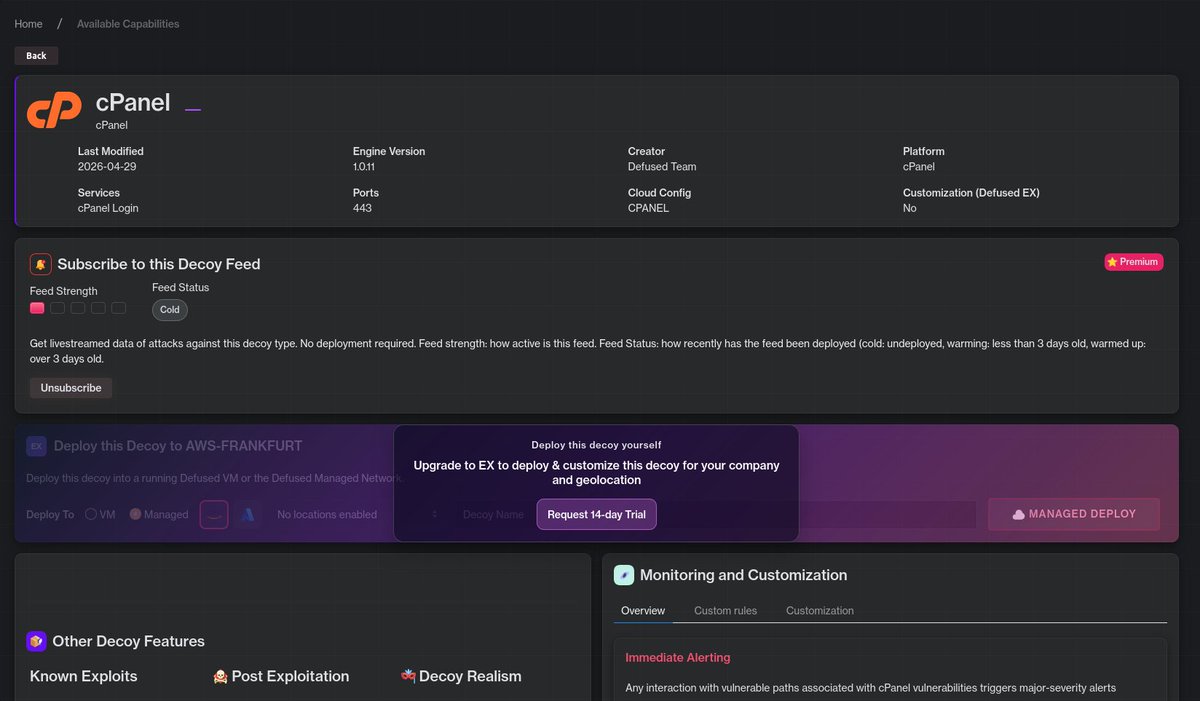Click the Managed Deploy button
The width and height of the screenshot is (1200, 701).
(x=1074, y=514)
